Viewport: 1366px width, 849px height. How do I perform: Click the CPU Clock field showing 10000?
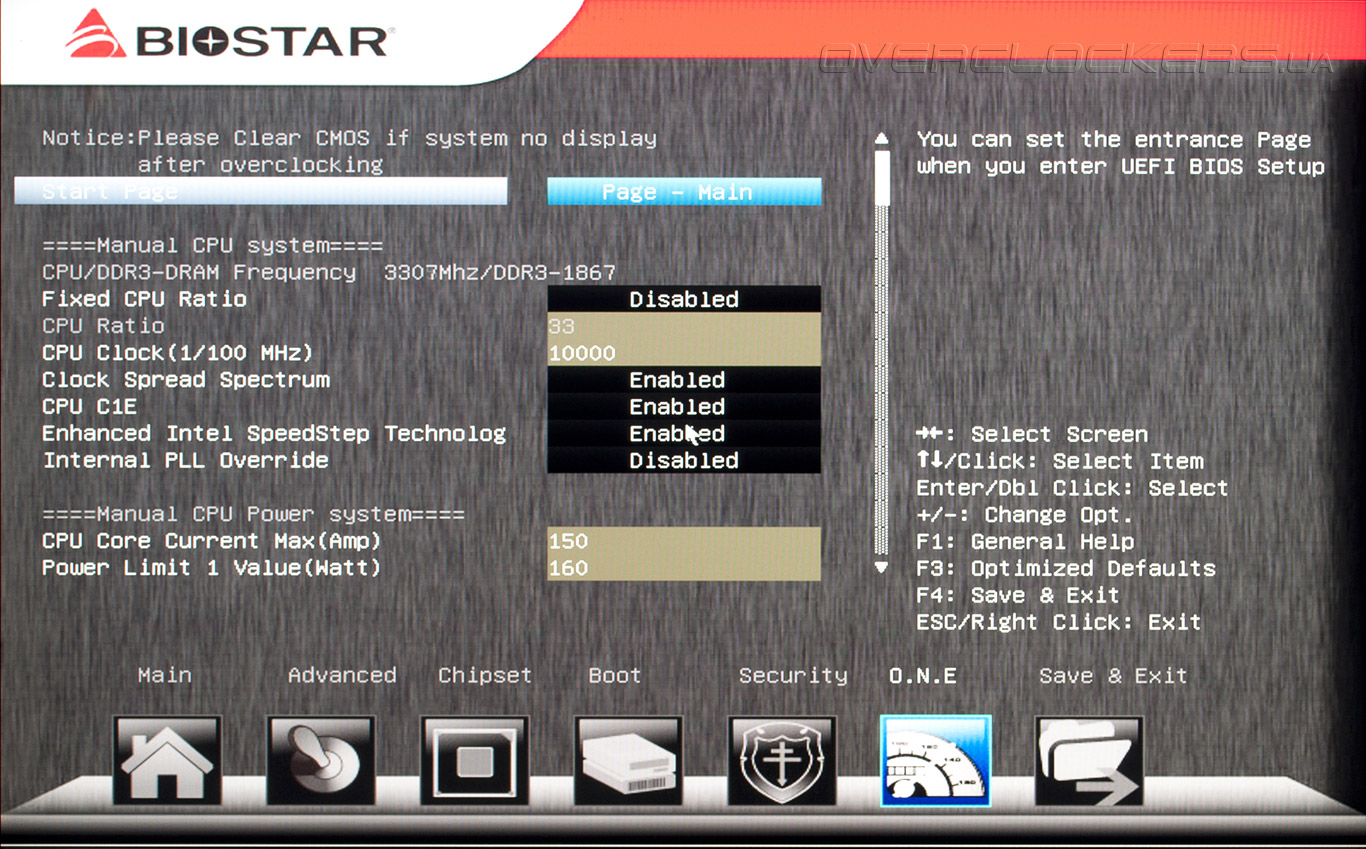coord(684,353)
